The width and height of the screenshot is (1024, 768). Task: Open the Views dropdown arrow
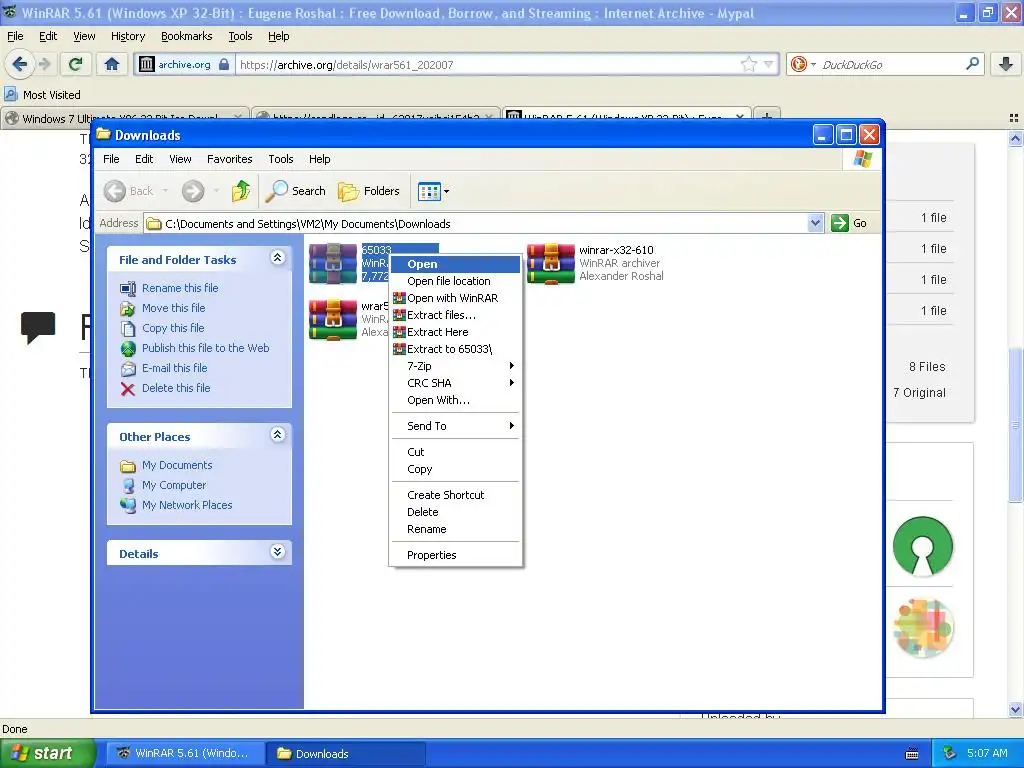[x=447, y=191]
